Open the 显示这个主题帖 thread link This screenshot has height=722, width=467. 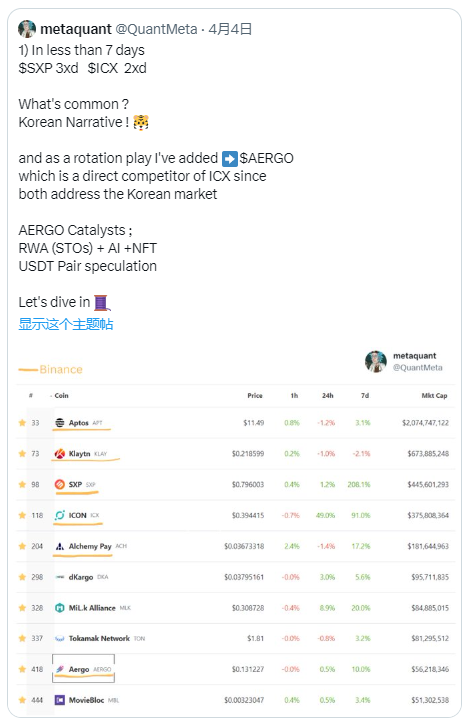[x=65, y=324]
